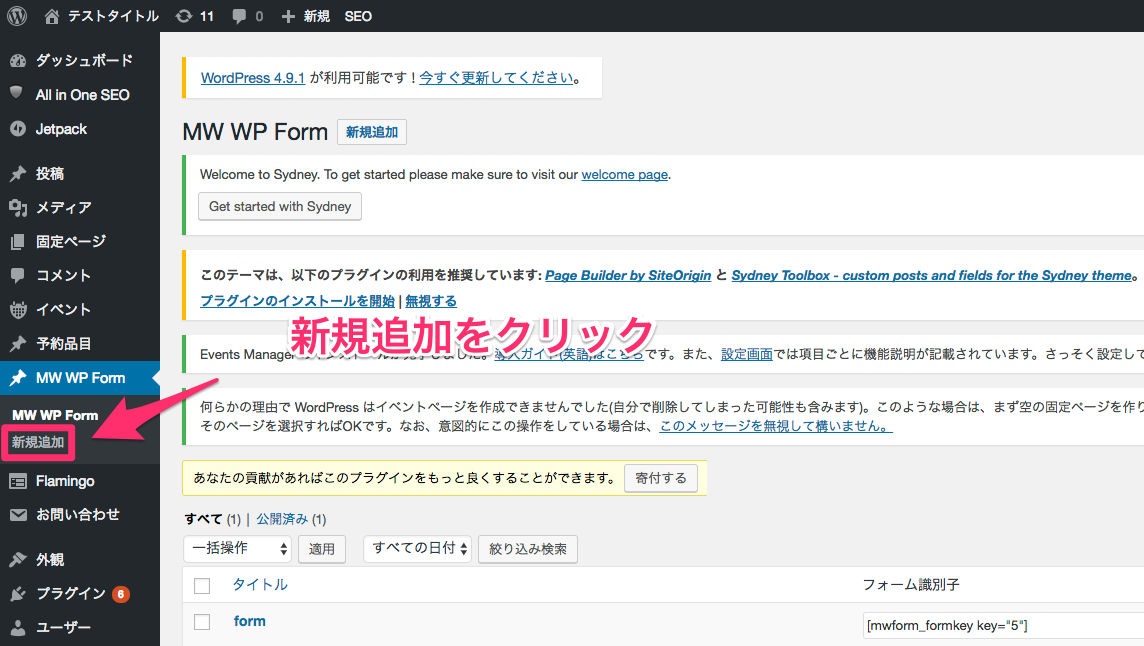
Task: Click the updates refresh icon
Action: [x=185, y=16]
